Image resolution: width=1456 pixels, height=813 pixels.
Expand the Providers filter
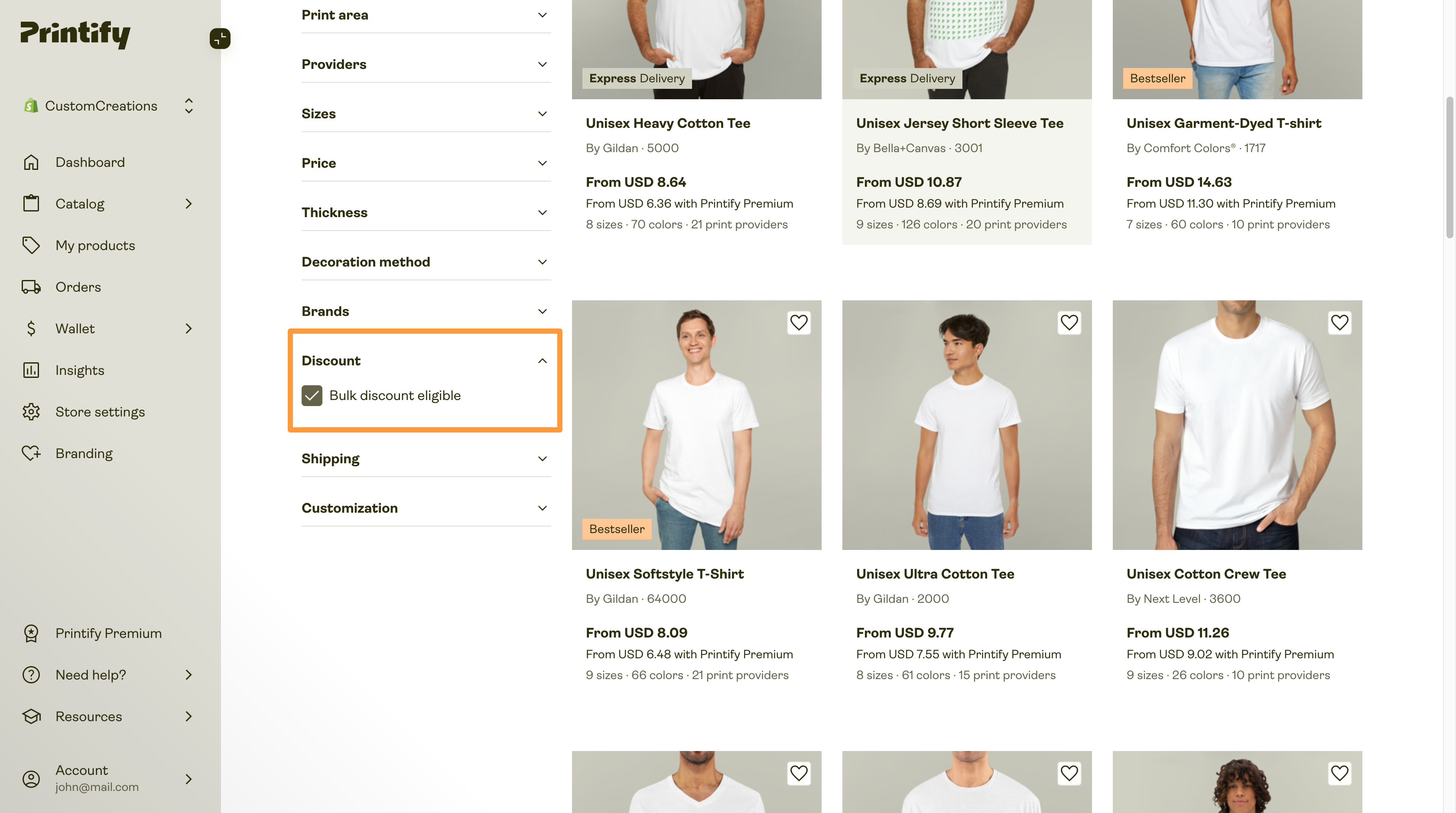click(426, 65)
